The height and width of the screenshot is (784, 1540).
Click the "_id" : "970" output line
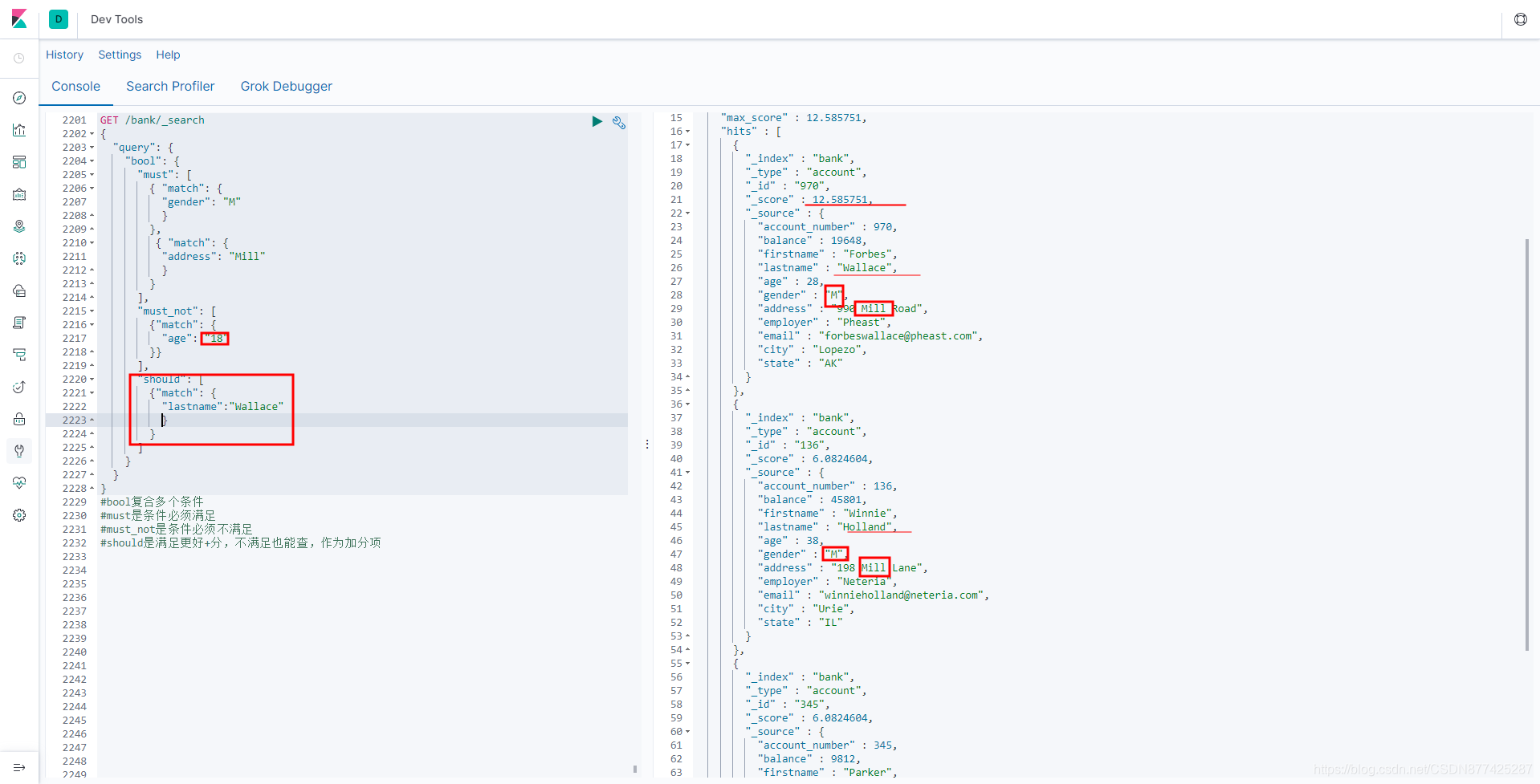pos(787,186)
